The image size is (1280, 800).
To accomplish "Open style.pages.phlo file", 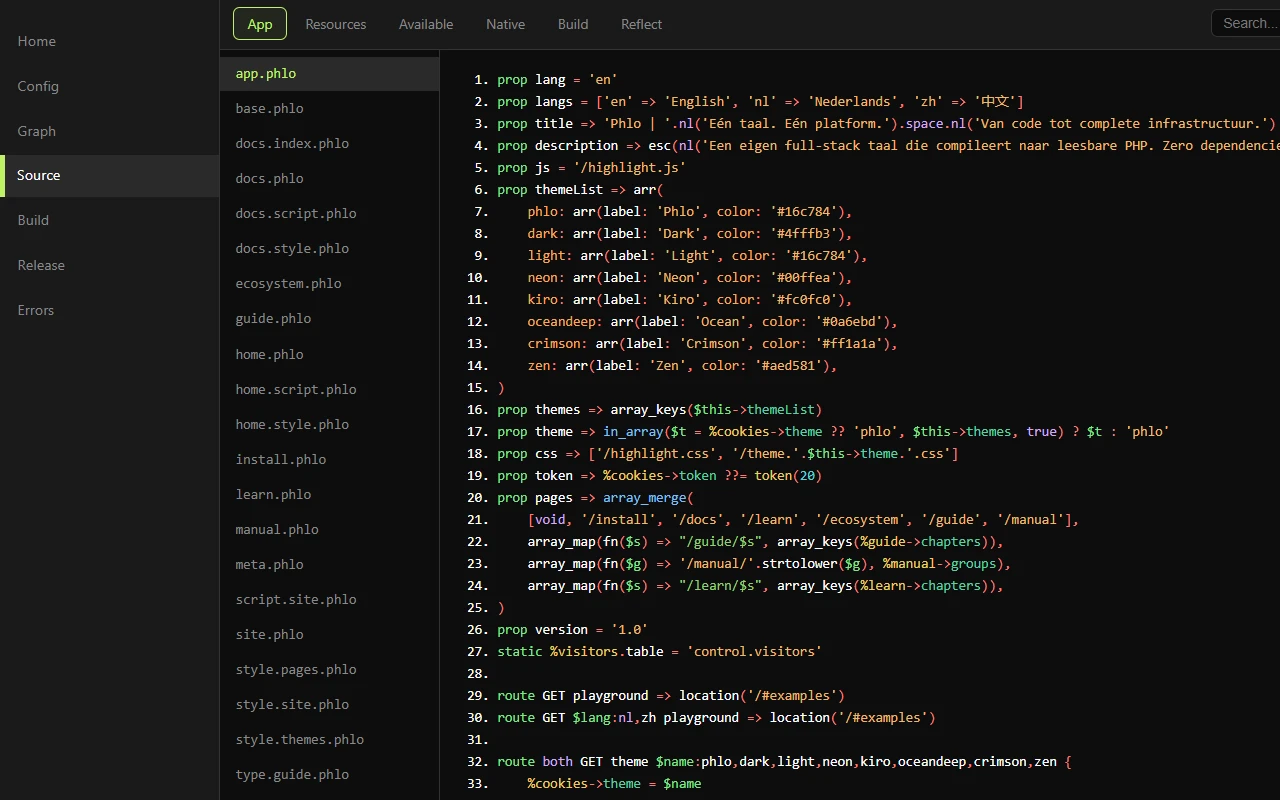I will click(329, 670).
